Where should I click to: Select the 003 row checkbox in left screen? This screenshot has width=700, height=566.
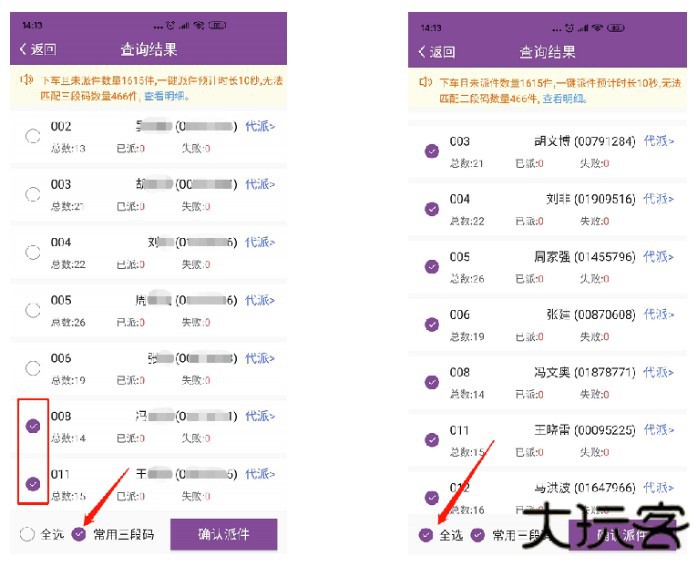(33, 194)
